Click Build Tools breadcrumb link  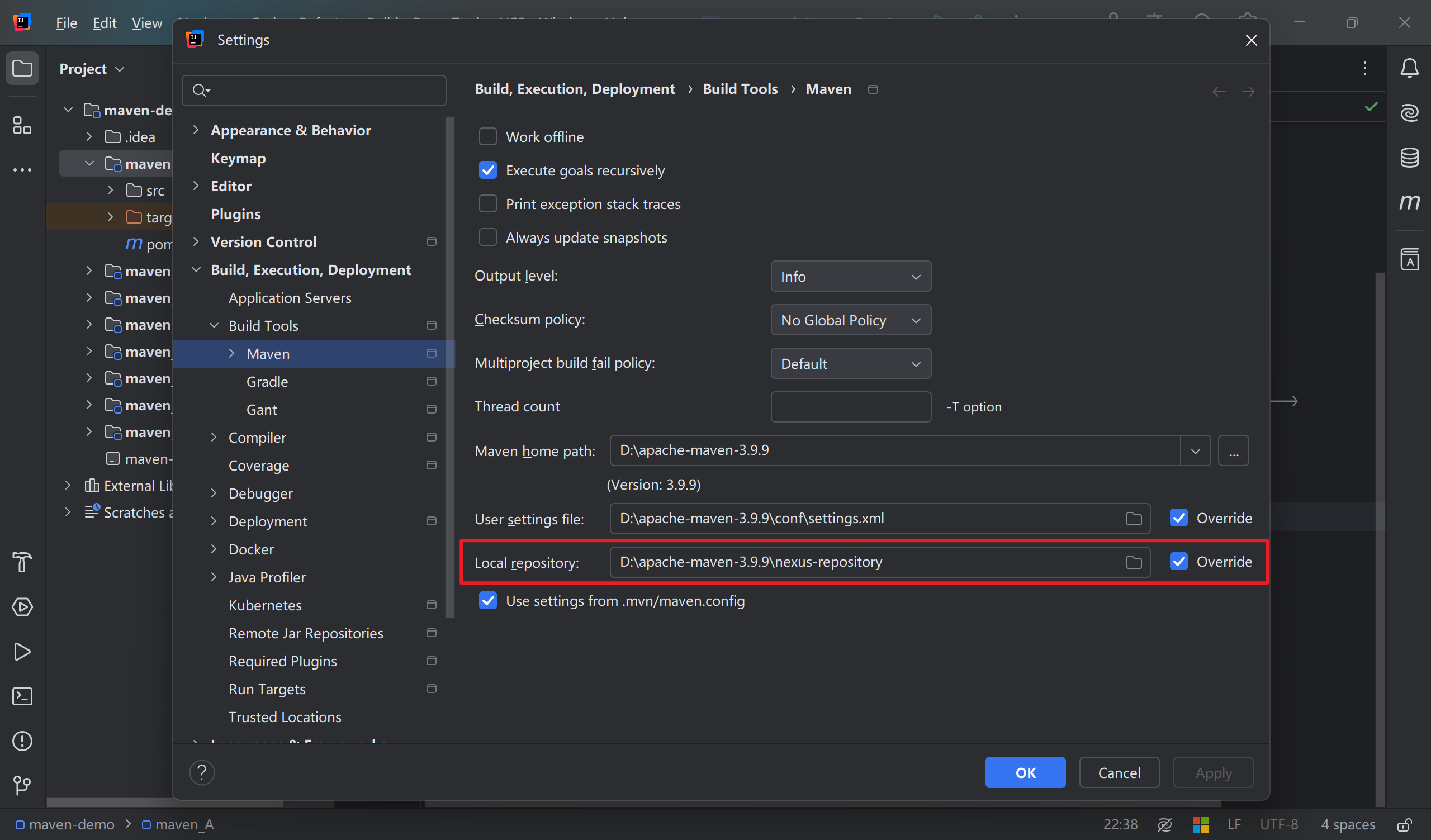(x=740, y=89)
